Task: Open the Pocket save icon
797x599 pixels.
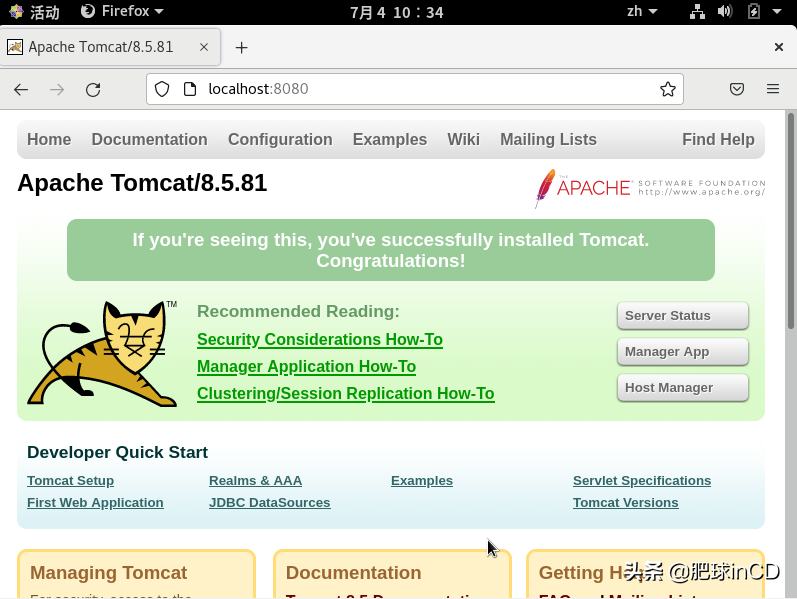Action: (x=737, y=89)
